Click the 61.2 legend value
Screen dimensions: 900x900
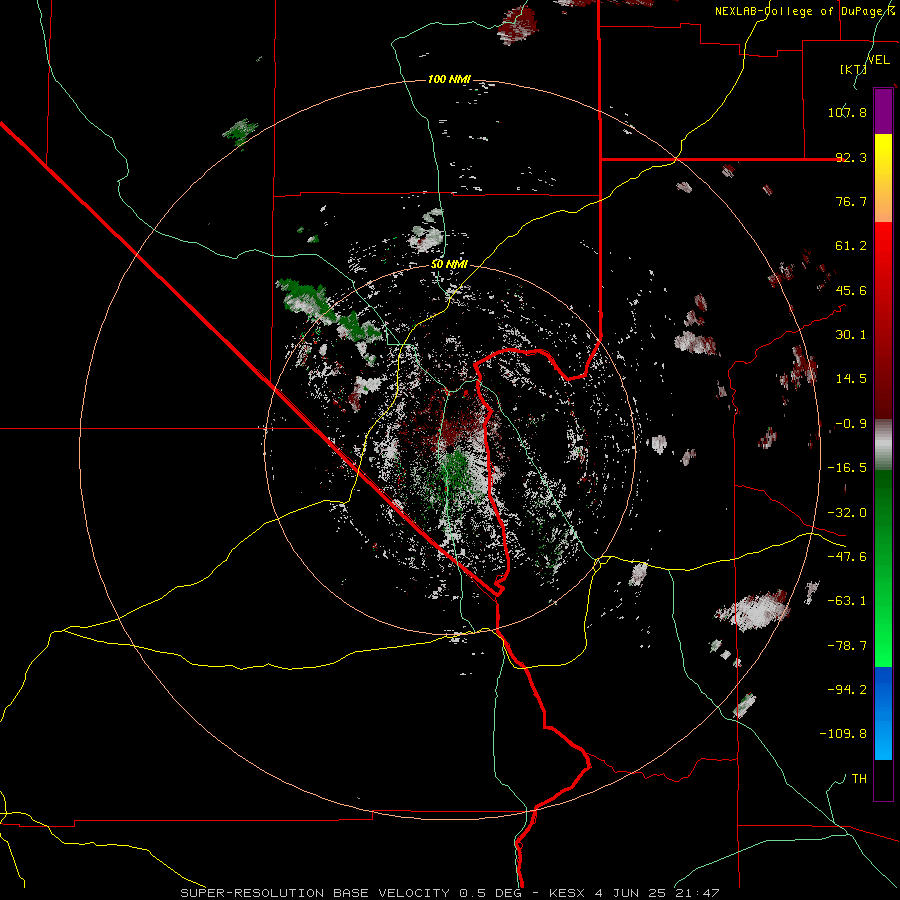point(851,246)
